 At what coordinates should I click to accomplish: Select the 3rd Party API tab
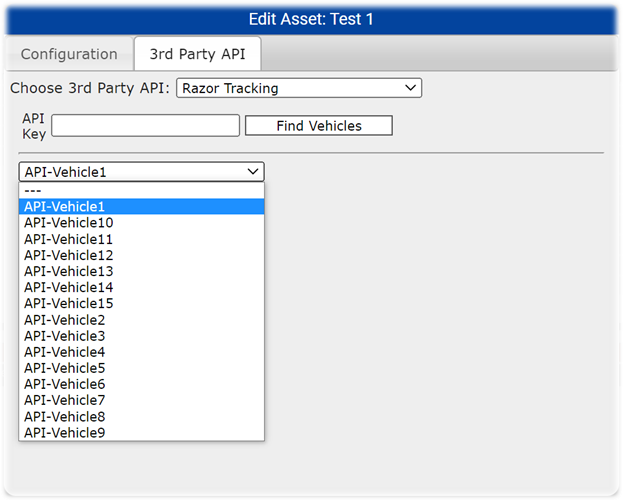[x=197, y=54]
